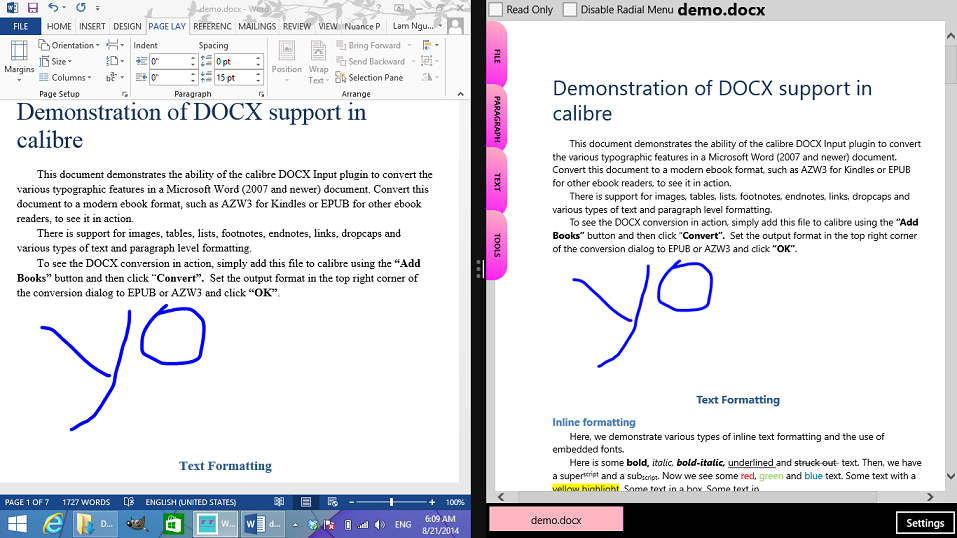Click the Spacing After stepper arrows
Screen dimensions: 957x538
tap(258, 78)
